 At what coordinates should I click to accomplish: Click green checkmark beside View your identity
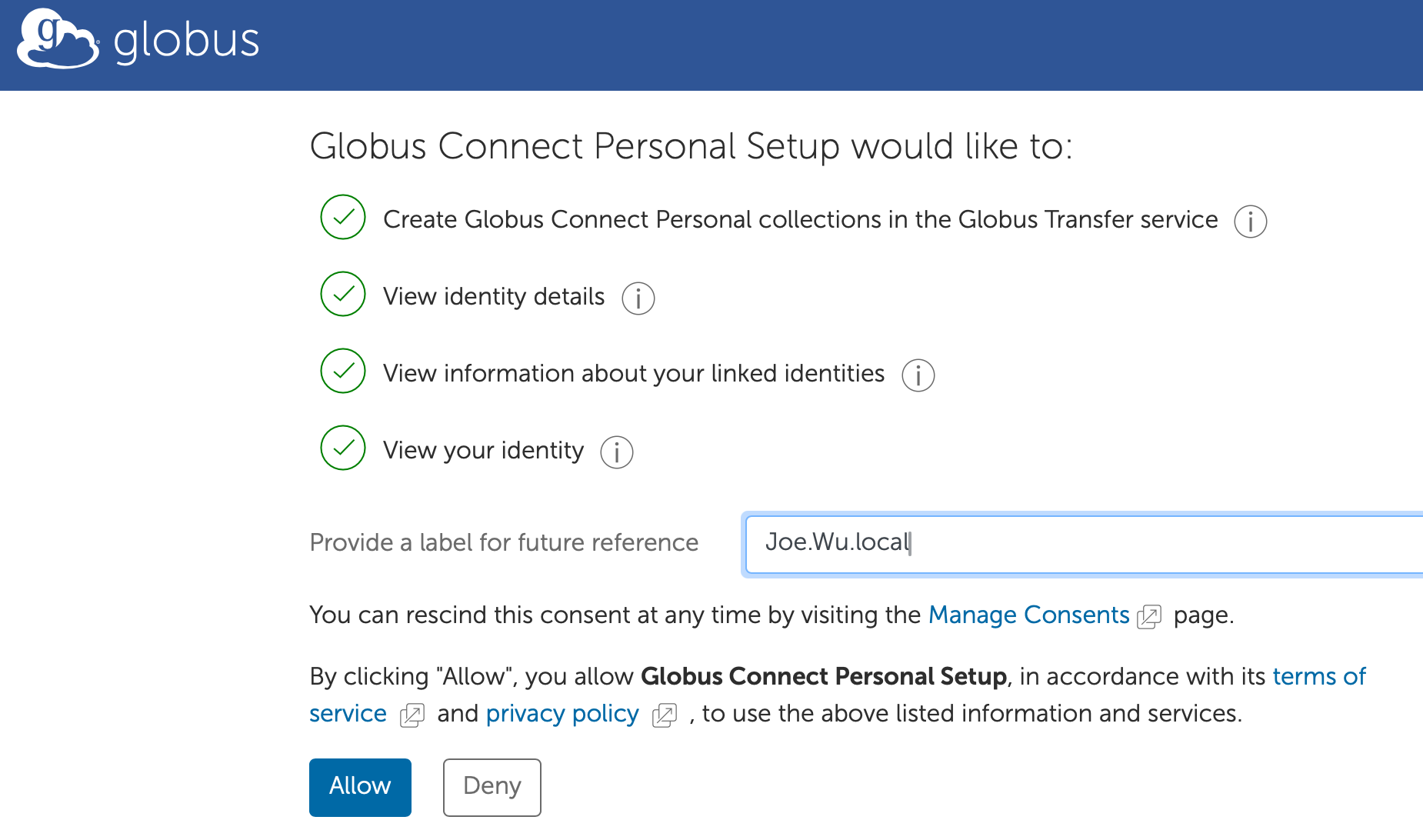point(343,448)
